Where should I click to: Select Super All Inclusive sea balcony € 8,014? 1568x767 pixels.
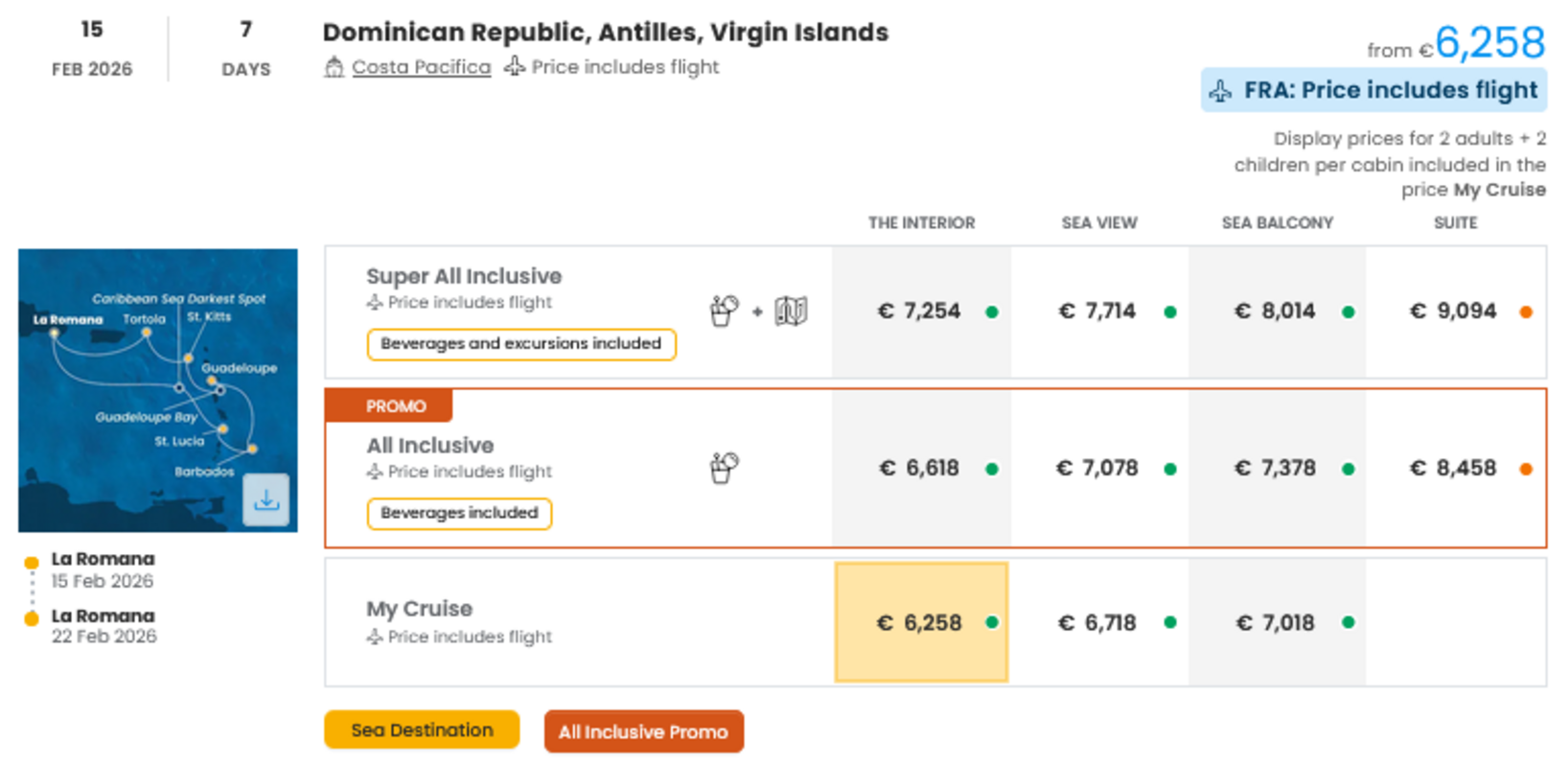point(1276,311)
